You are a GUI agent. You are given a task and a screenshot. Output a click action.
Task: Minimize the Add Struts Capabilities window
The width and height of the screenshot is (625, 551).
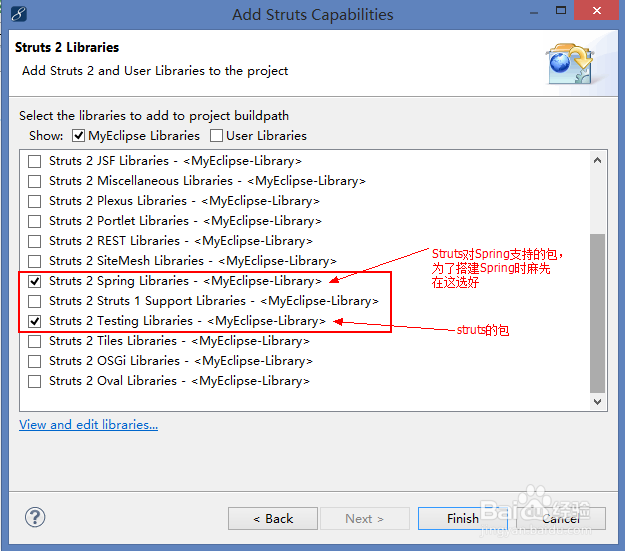tap(534, 12)
